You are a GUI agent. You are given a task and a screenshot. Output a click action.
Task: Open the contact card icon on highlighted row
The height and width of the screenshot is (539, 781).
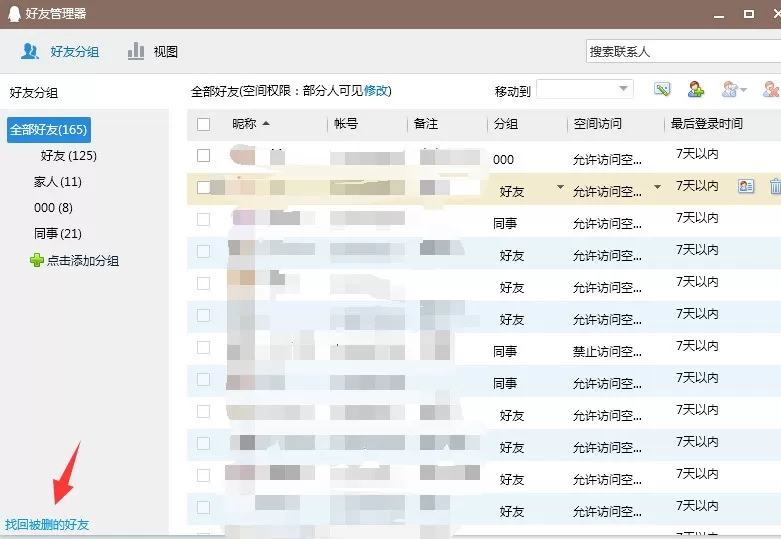click(x=746, y=187)
